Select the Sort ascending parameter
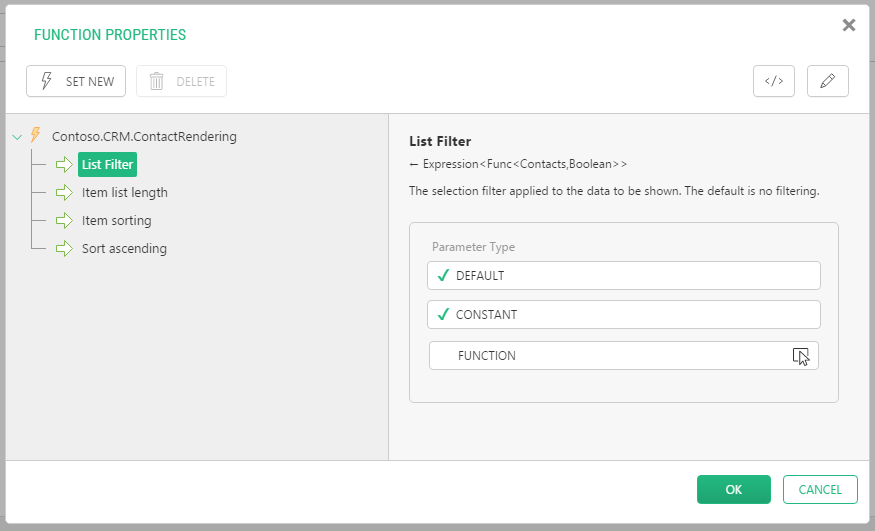 click(124, 248)
